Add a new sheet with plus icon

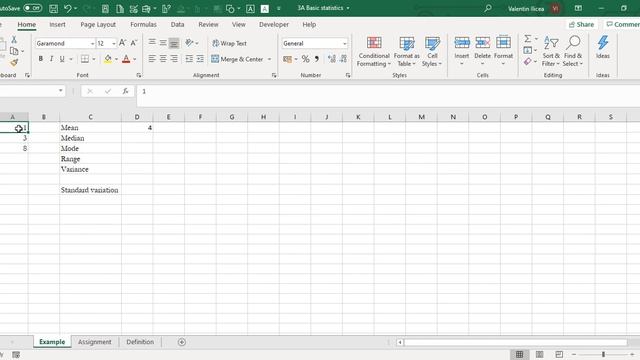coord(182,342)
